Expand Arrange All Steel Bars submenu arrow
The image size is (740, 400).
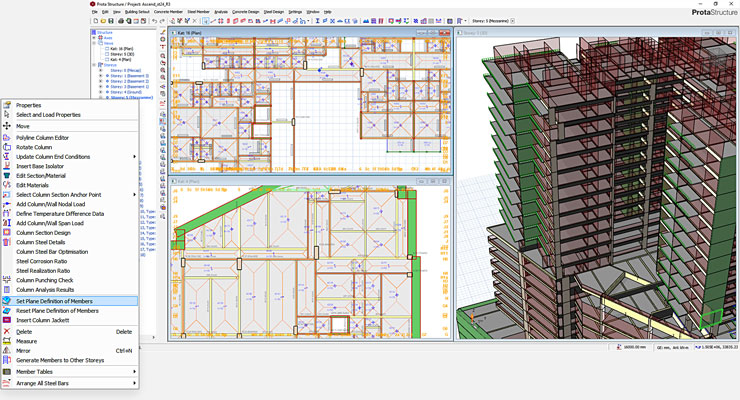(135, 383)
